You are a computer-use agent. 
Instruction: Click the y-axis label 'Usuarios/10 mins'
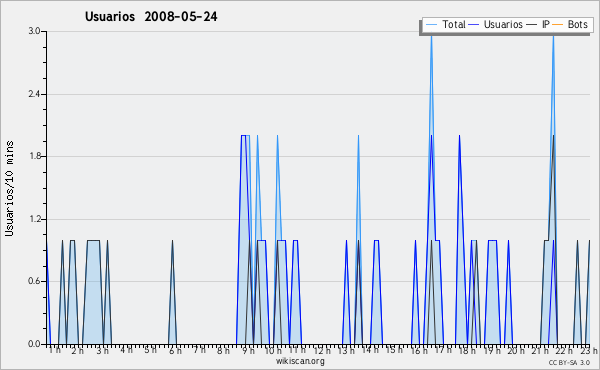pos(9,189)
